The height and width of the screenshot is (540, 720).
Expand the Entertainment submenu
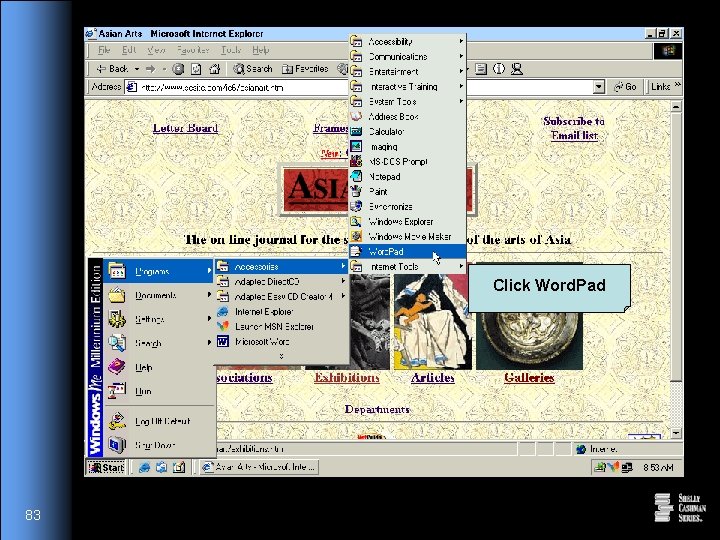click(408, 72)
